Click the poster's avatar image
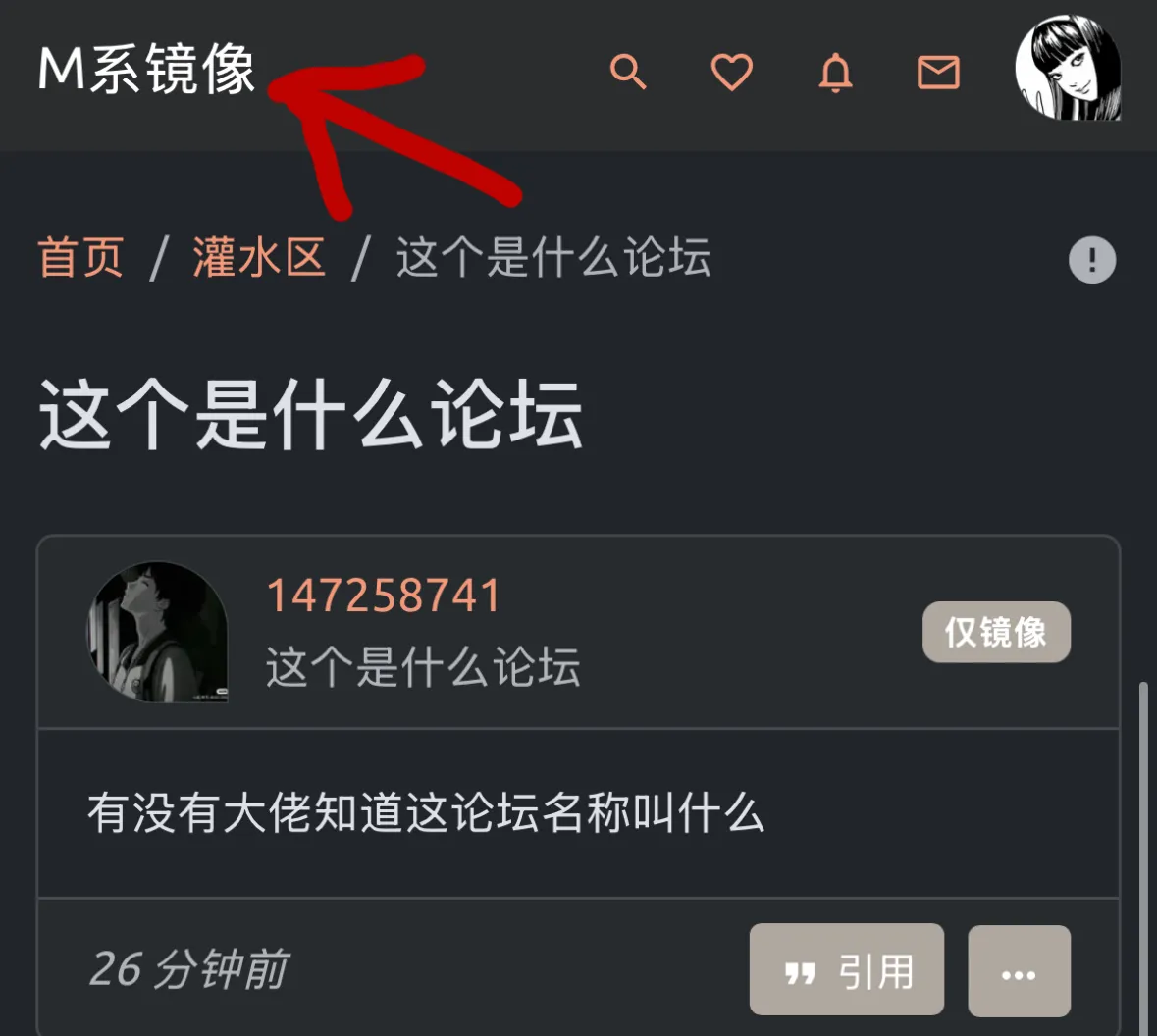This screenshot has height=1036, width=1157. click(157, 633)
